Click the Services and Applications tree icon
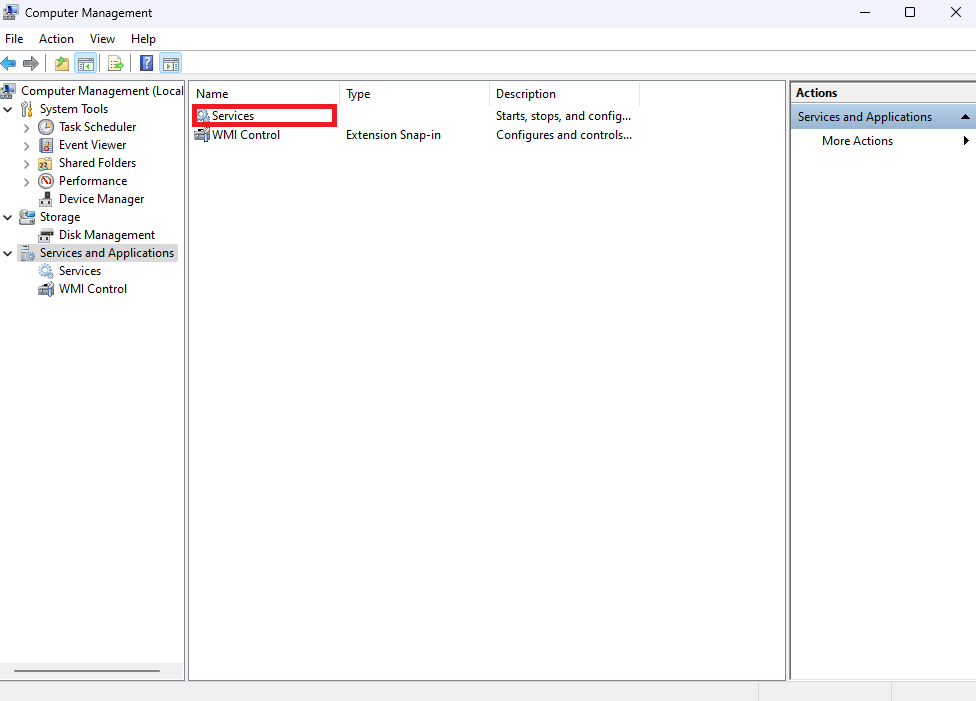The width and height of the screenshot is (976, 701). 27,253
